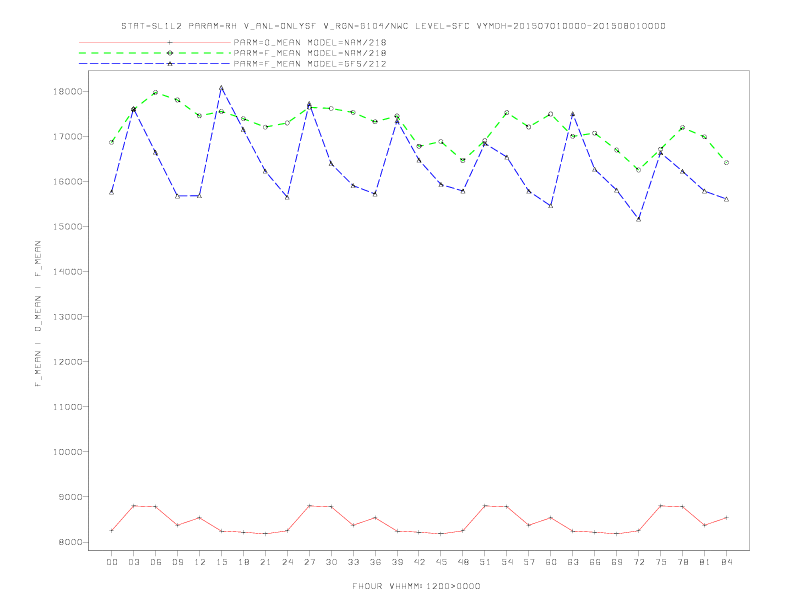Click y-axis tick label 9000
The image size is (792, 612).
point(70,497)
